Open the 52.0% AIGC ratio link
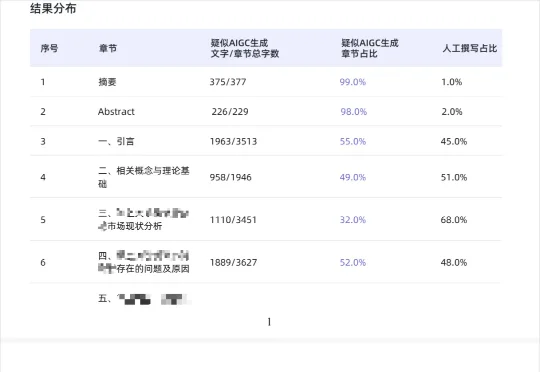The height and width of the screenshot is (372, 540). pos(353,262)
